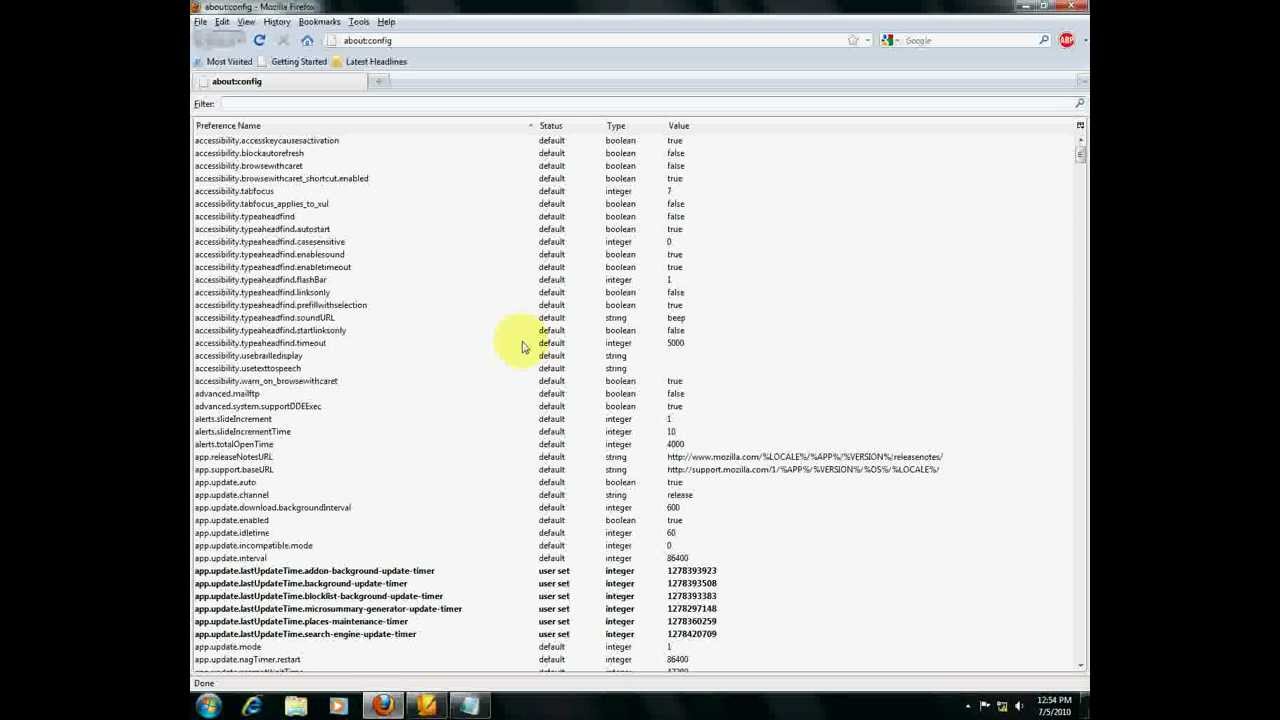Click the Stop loading X icon

(283, 41)
